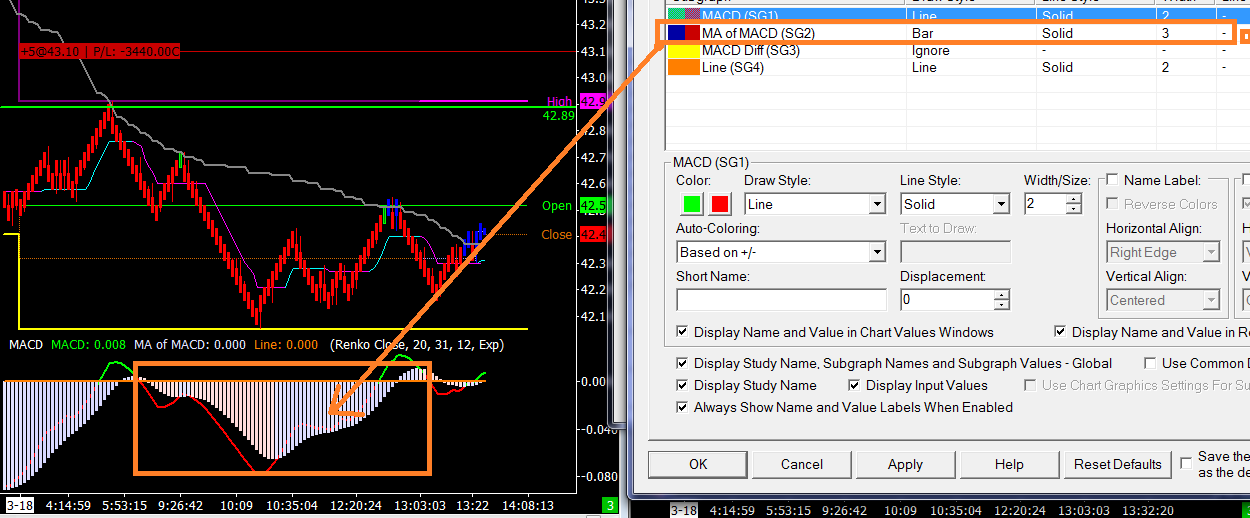Image resolution: width=1250 pixels, height=518 pixels.
Task: Decrease Displacement with the down arrow
Action: click(1002, 305)
